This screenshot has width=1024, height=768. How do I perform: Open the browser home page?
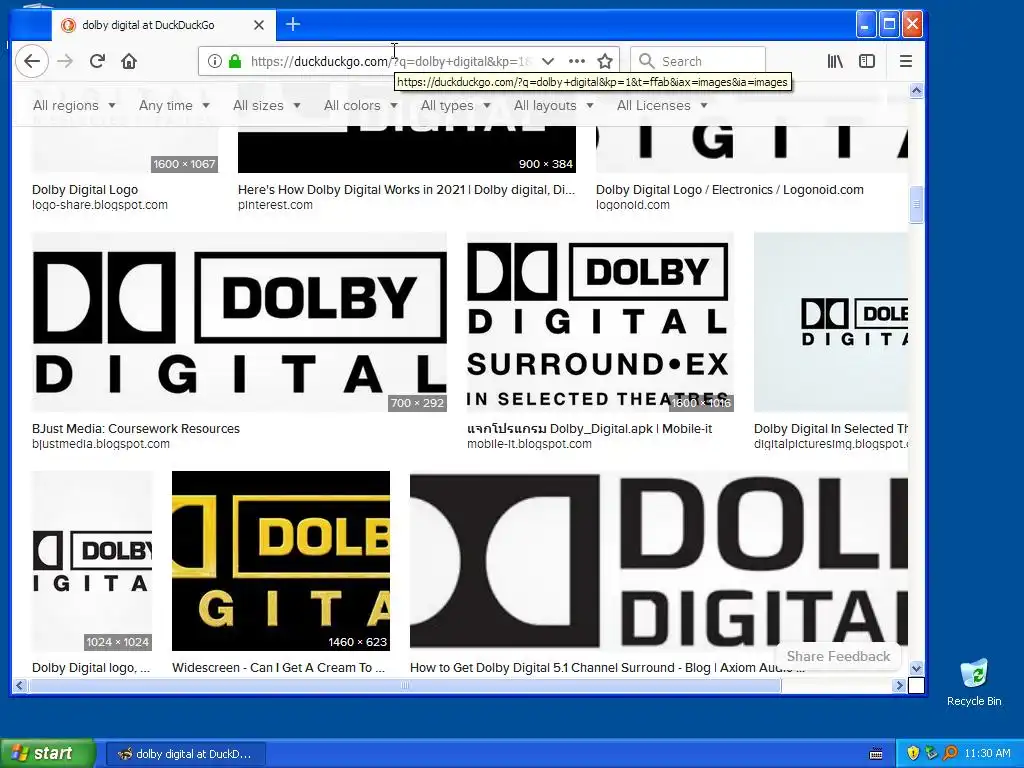tap(129, 61)
